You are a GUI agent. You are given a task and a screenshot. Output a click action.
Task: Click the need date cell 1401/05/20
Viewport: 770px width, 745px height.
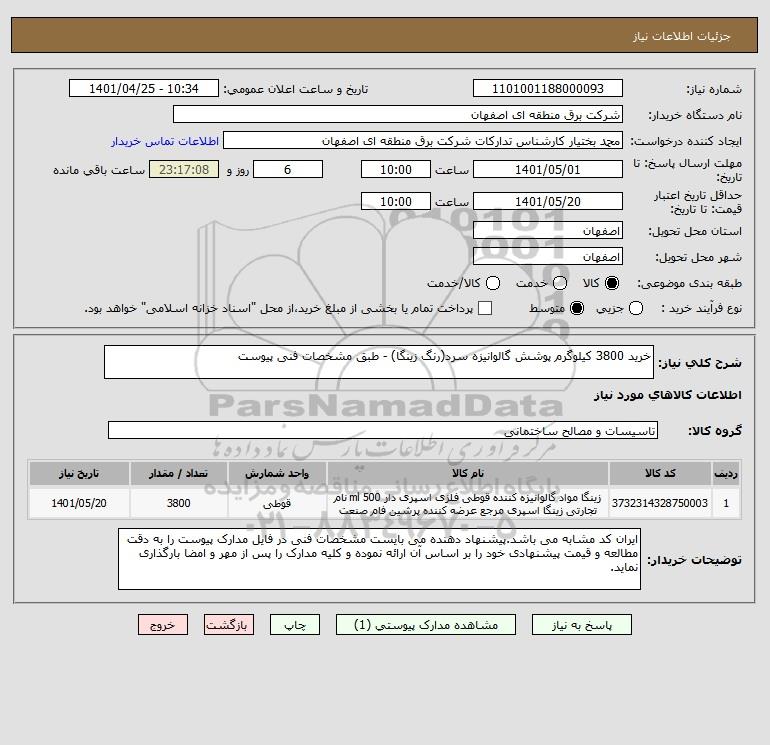[79, 503]
